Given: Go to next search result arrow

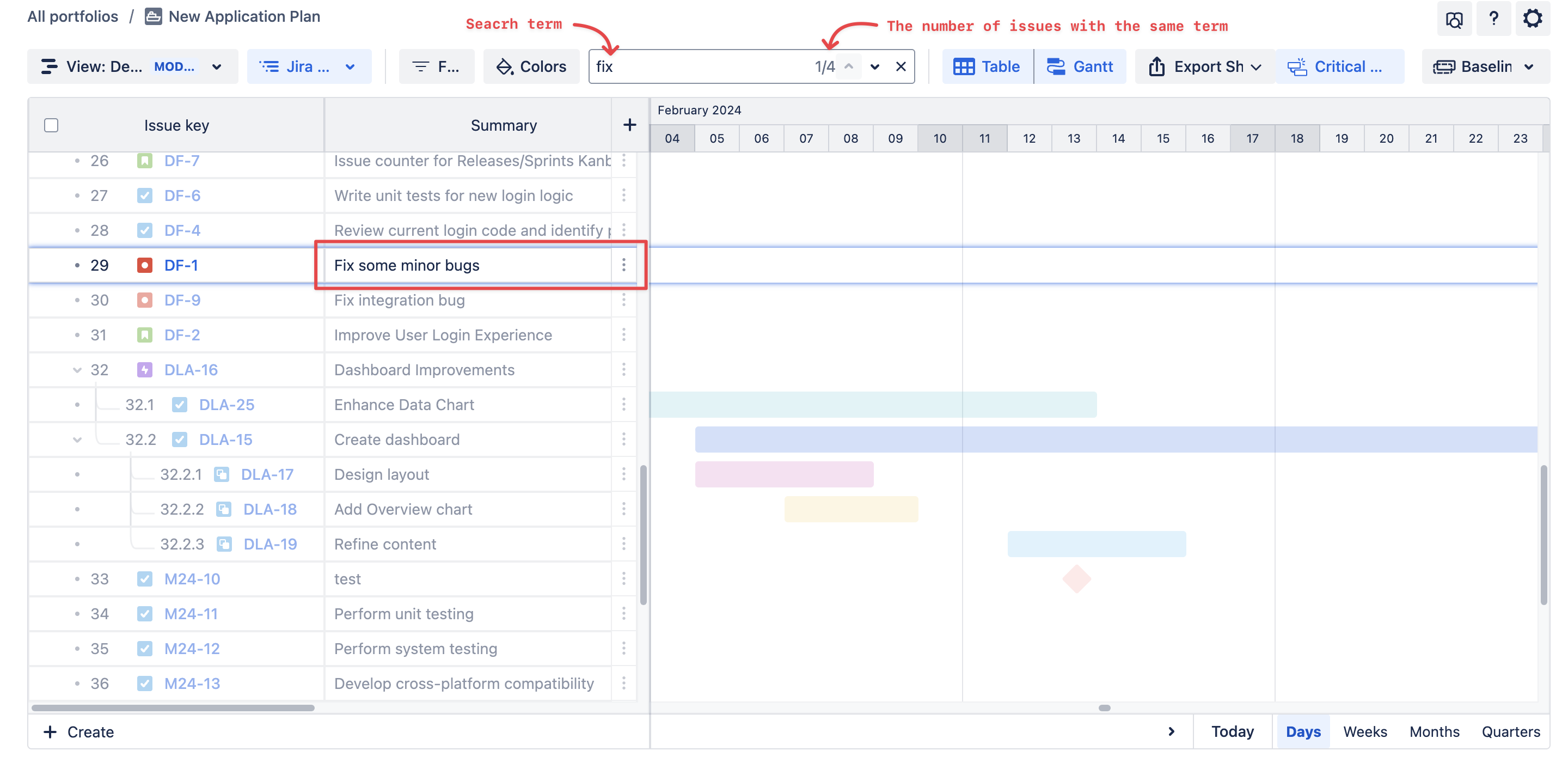Looking at the screenshot, I should (x=874, y=66).
